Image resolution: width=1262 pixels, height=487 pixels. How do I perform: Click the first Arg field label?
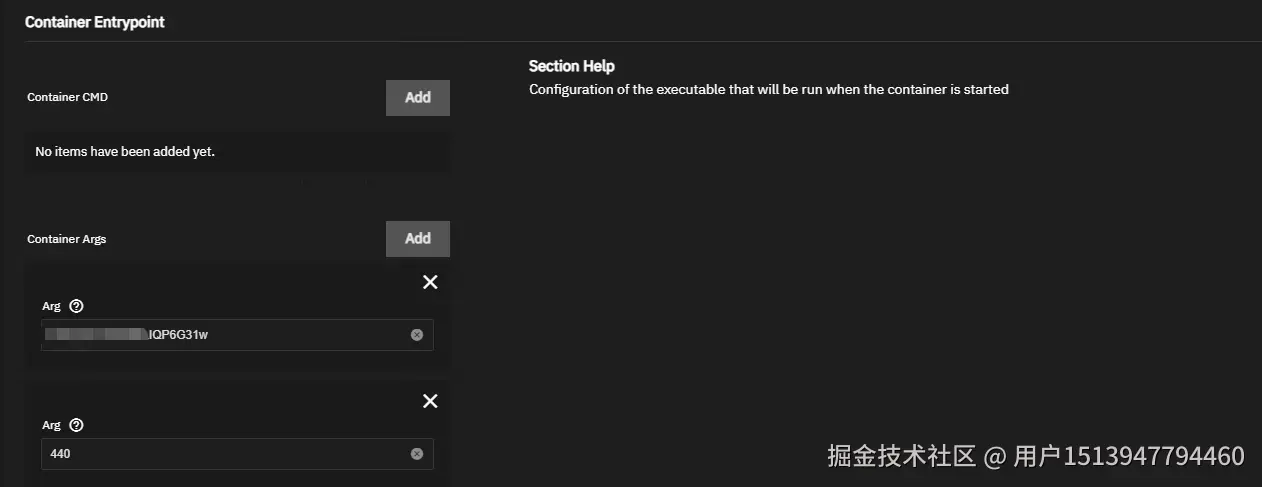coord(51,306)
